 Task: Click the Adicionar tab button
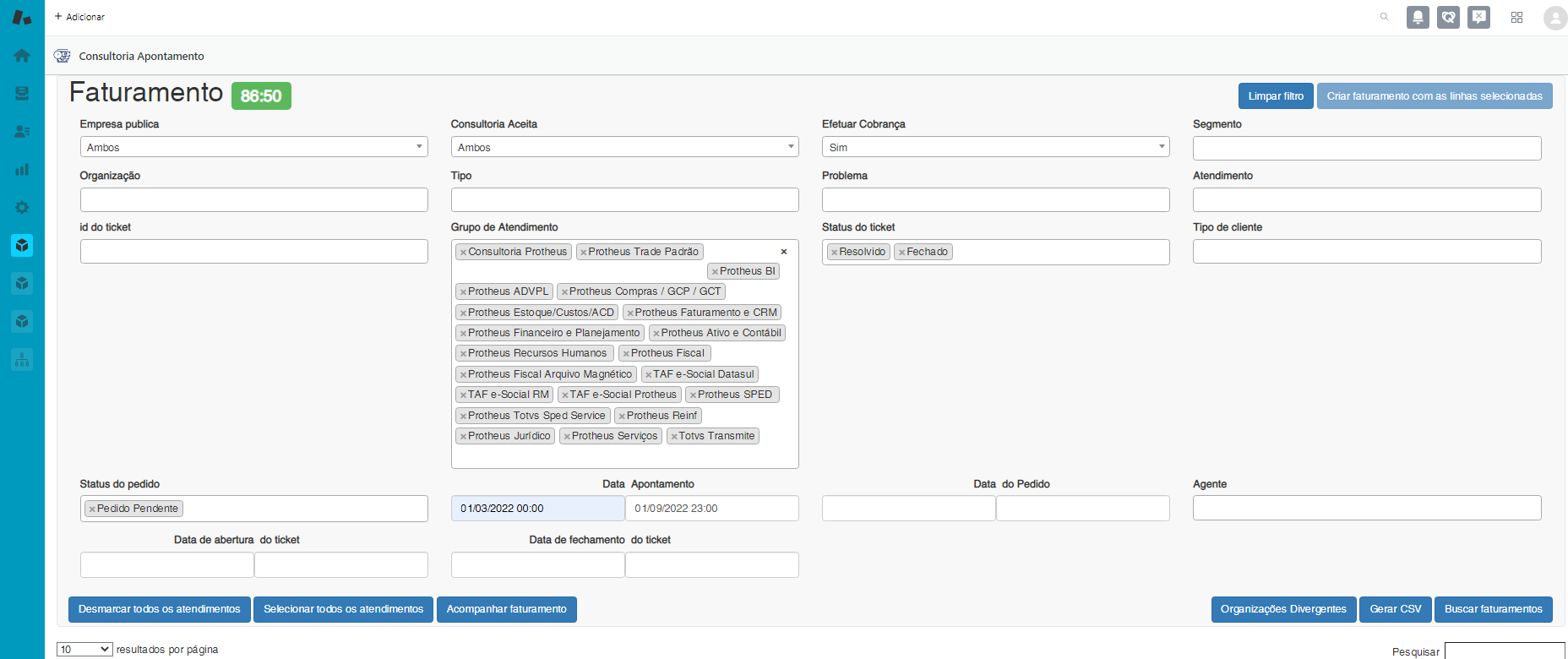[x=80, y=17]
